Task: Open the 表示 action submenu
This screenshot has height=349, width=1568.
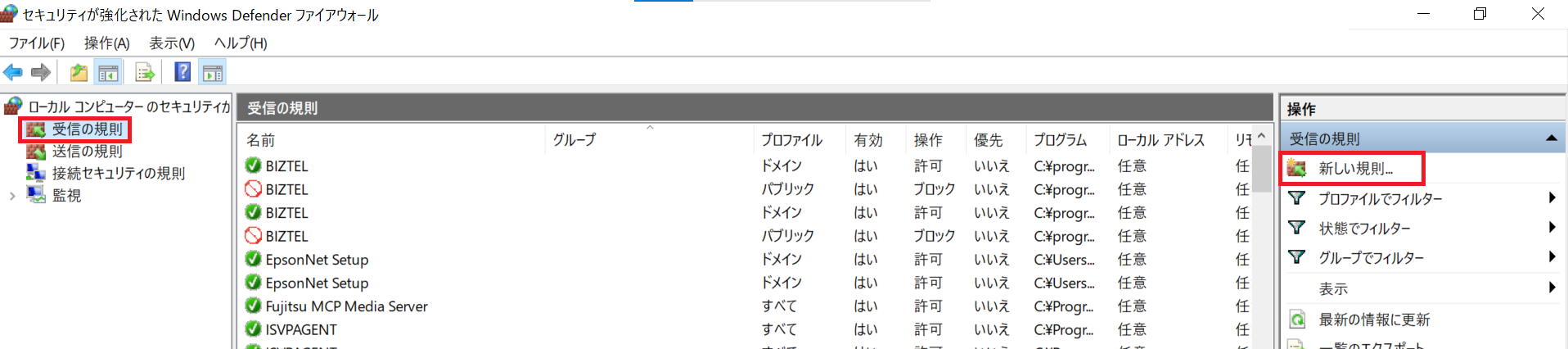Action: [x=1333, y=289]
